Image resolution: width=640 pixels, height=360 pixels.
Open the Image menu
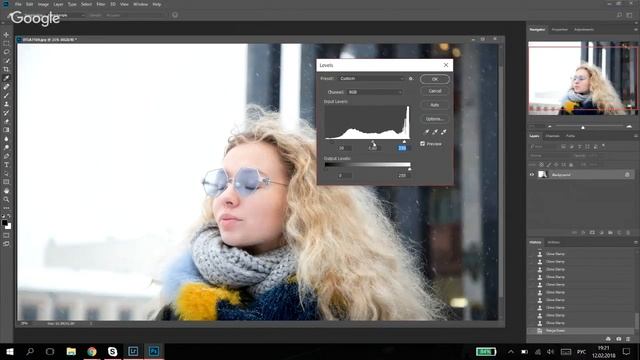pyautogui.click(x=43, y=4)
